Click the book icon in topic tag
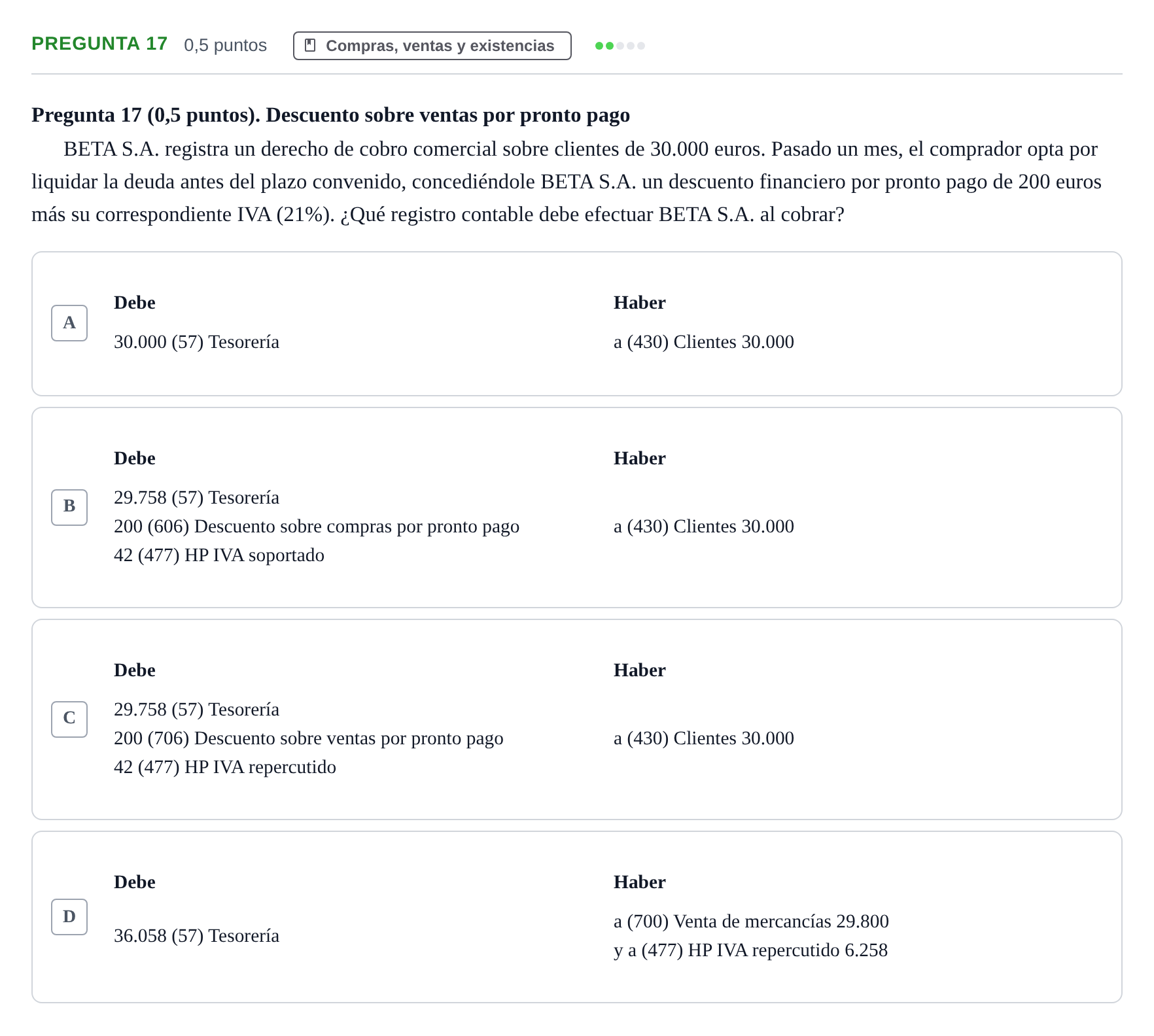The width and height of the screenshot is (1154, 1036). click(311, 46)
